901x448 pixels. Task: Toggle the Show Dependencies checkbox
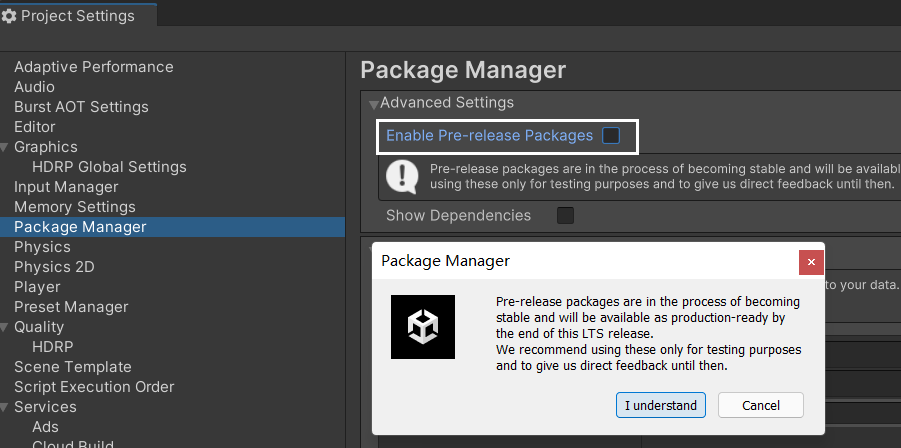click(565, 216)
